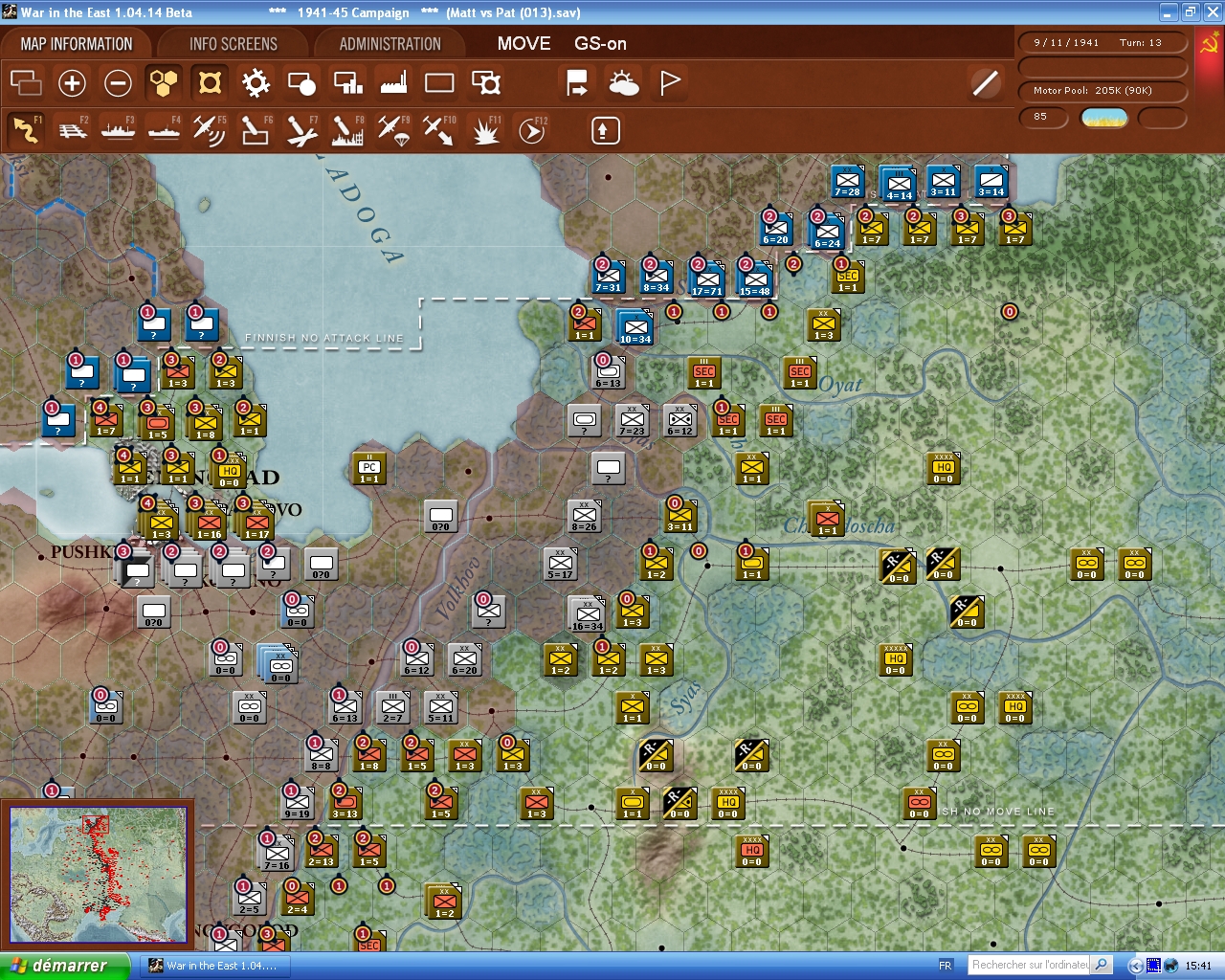Click the zoom out minus icon

tap(118, 83)
